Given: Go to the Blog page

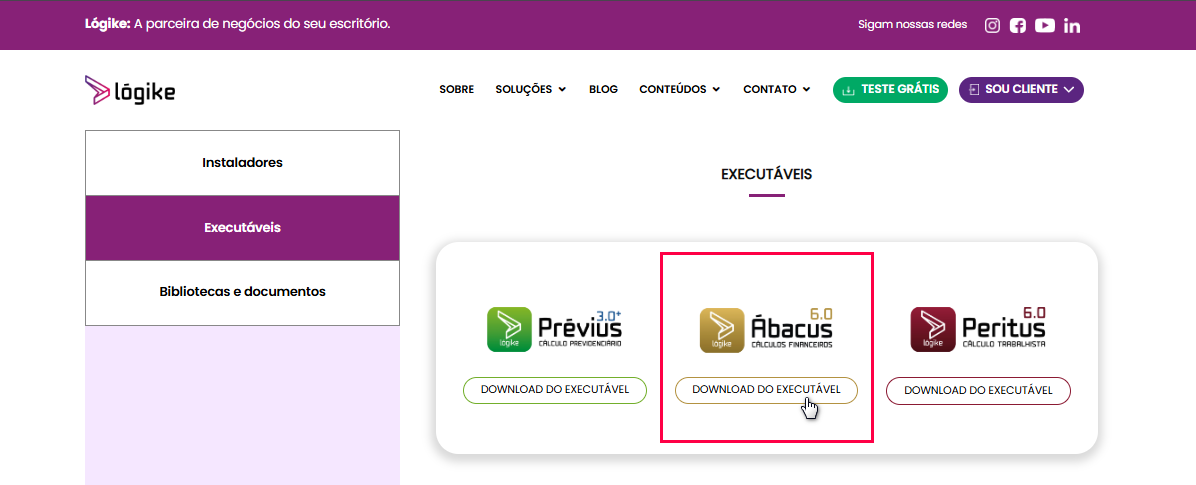Looking at the screenshot, I should coord(603,89).
